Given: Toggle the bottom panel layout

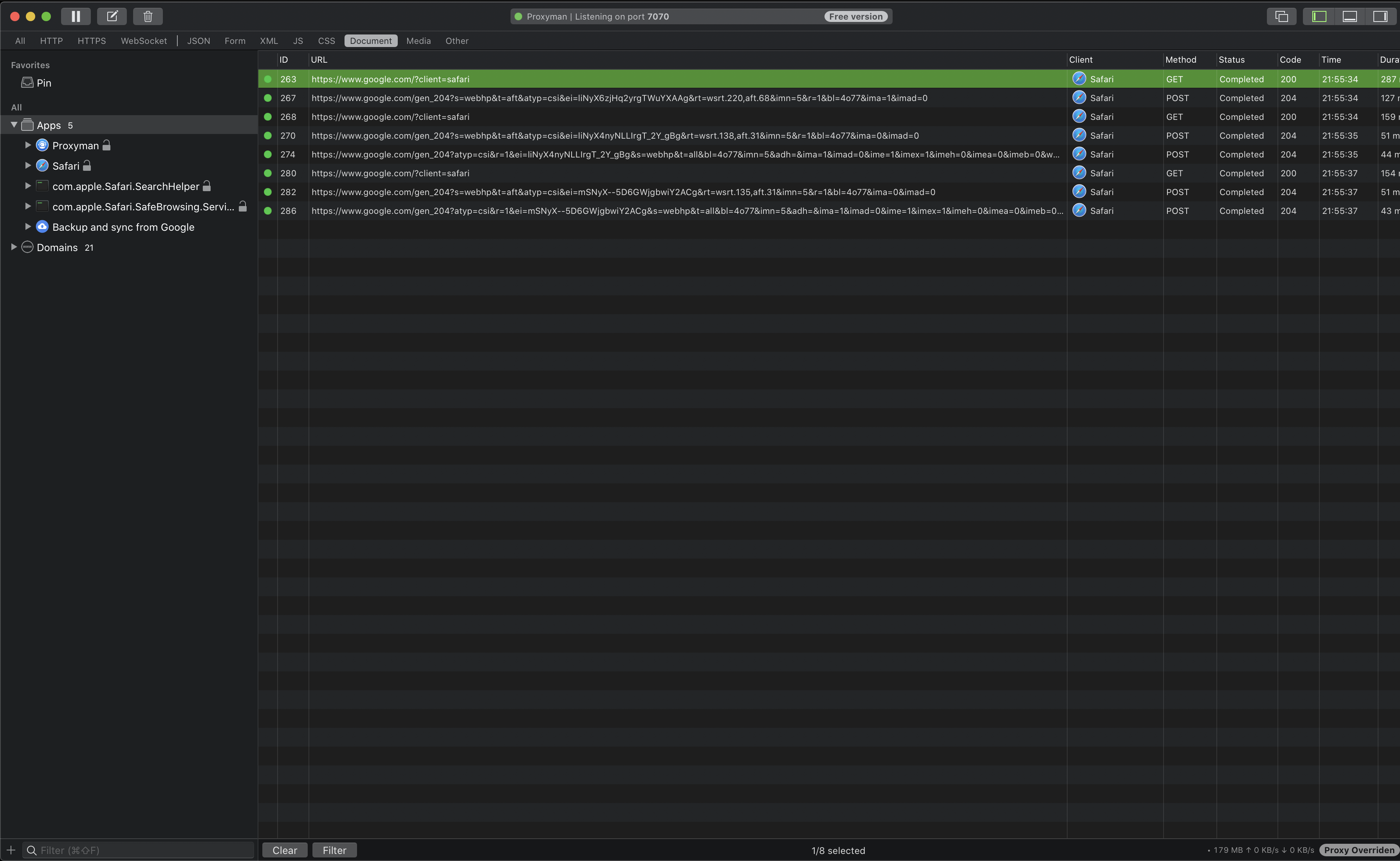Looking at the screenshot, I should pyautogui.click(x=1349, y=16).
